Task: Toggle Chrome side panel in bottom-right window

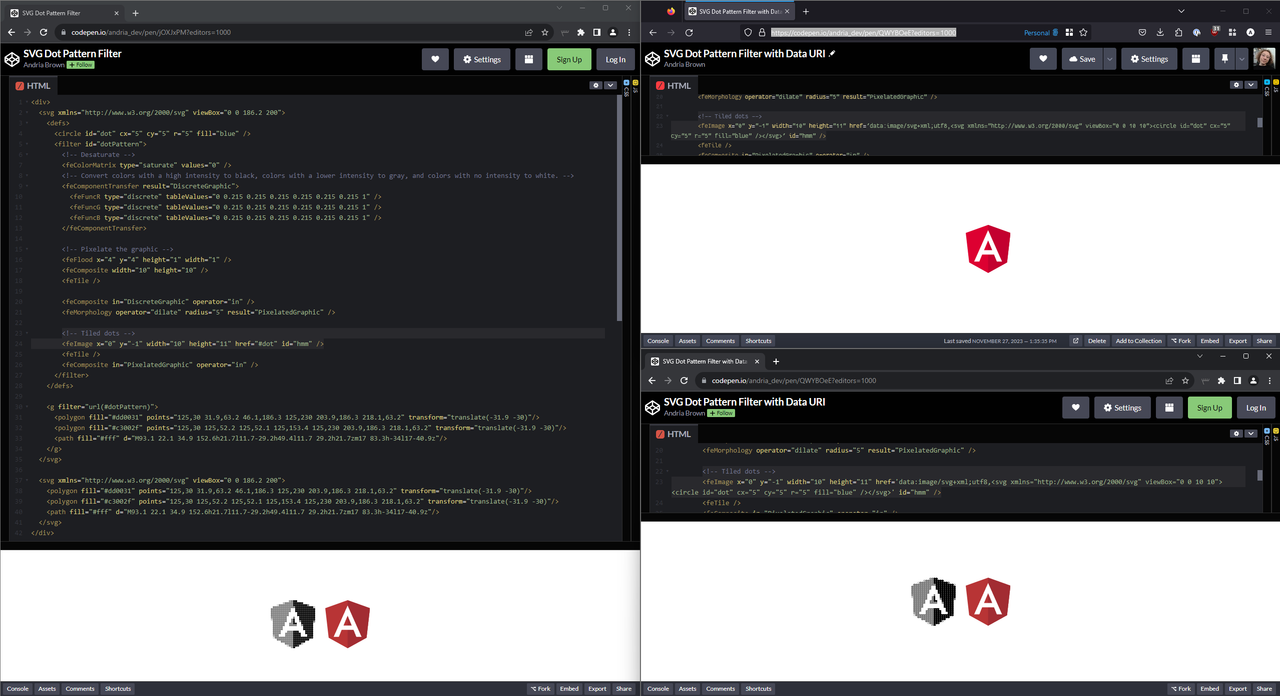Action: 1237,380
